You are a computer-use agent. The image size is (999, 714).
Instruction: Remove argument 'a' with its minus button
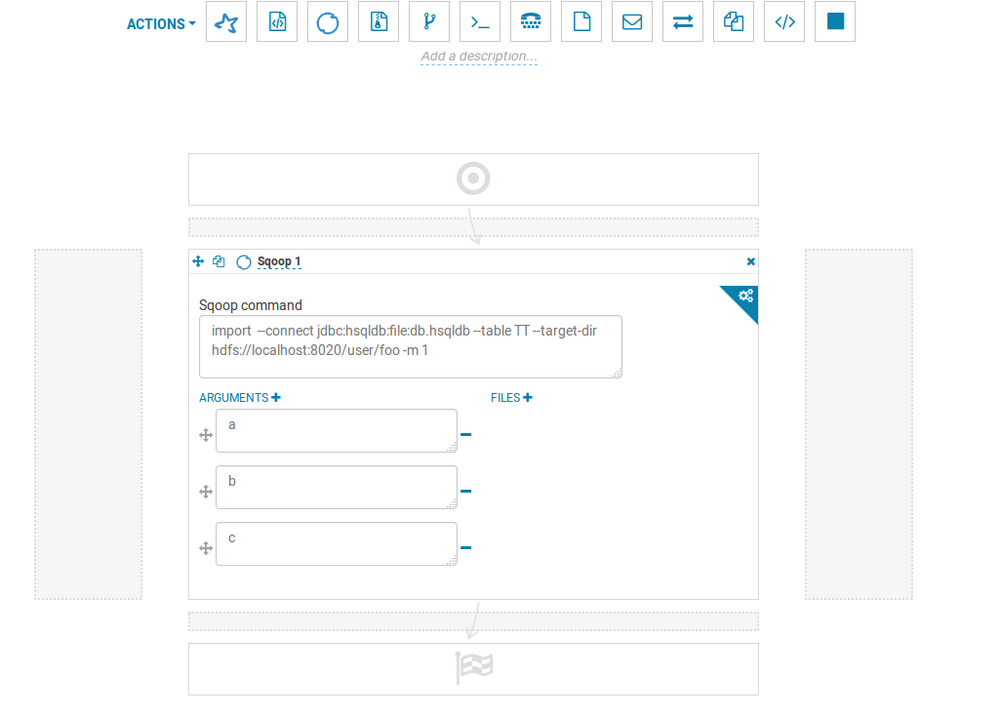point(466,435)
